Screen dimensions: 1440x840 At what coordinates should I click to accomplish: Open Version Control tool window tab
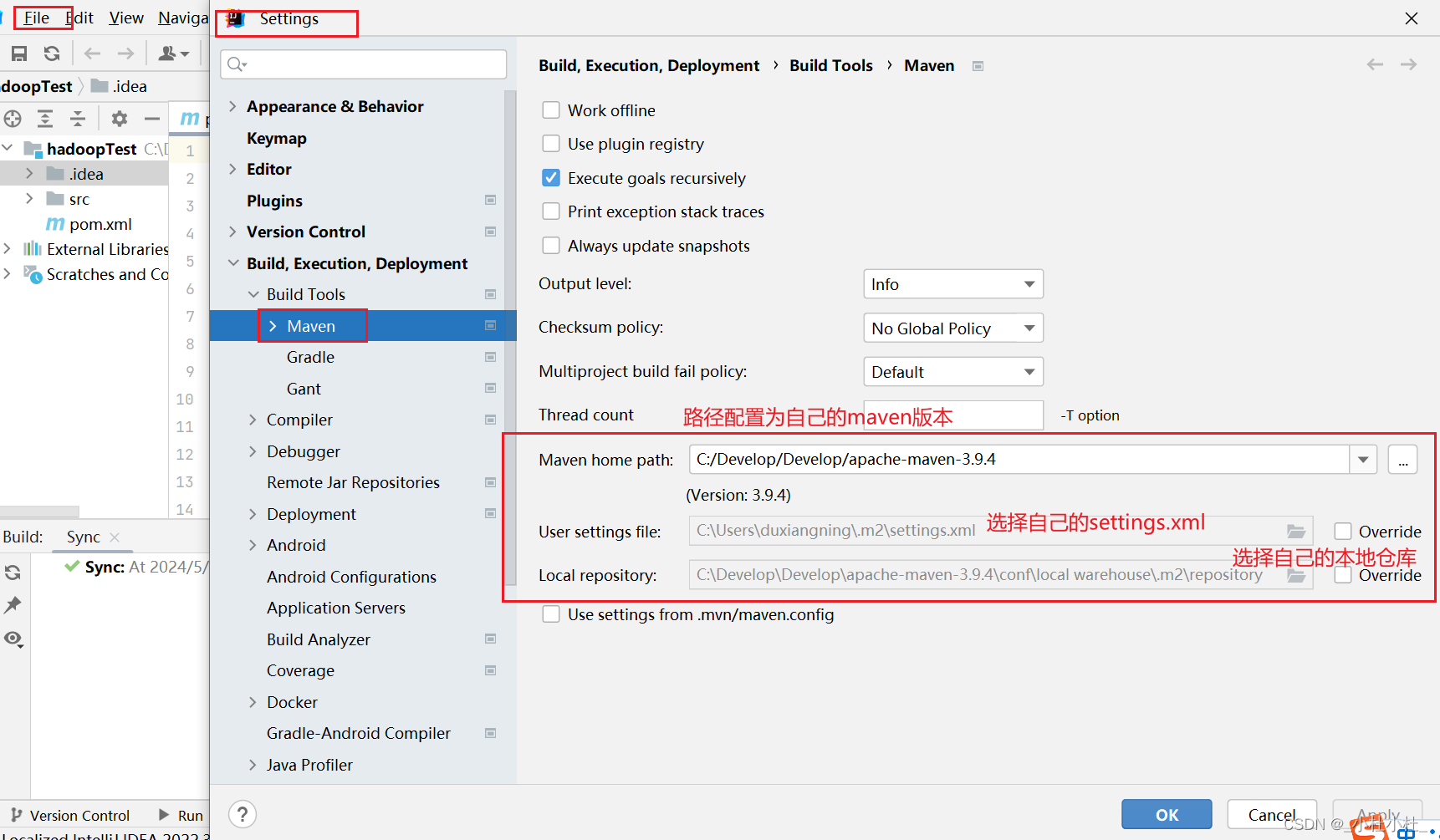coord(70,815)
